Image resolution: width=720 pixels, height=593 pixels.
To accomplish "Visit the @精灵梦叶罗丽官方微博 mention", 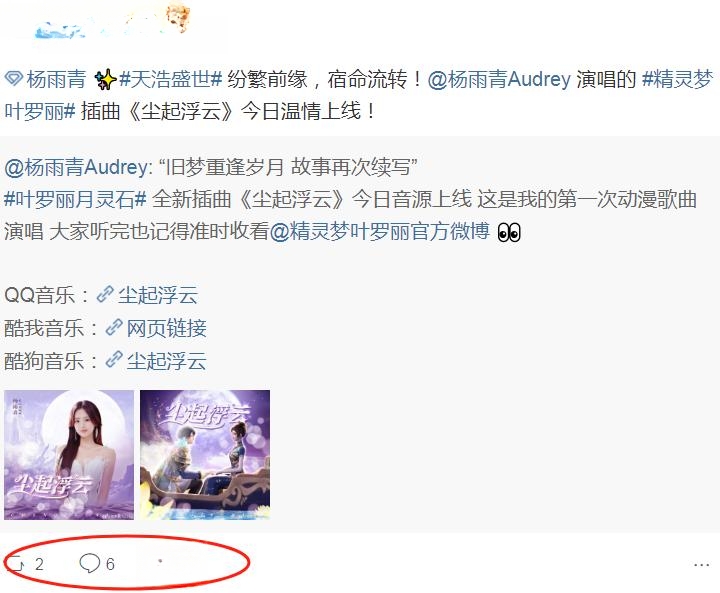I will click(x=380, y=231).
